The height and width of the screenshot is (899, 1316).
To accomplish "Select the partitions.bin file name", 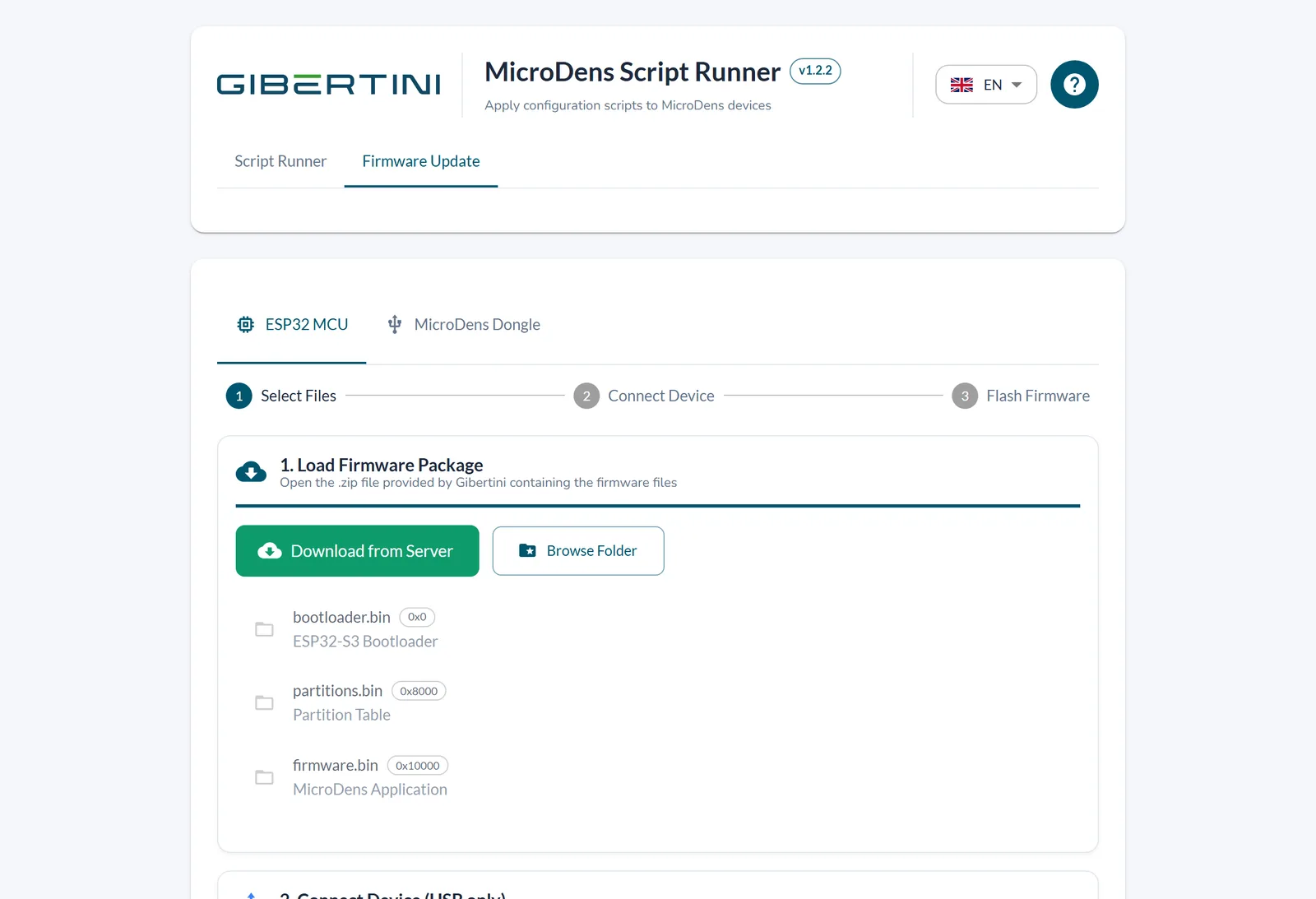I will click(338, 691).
